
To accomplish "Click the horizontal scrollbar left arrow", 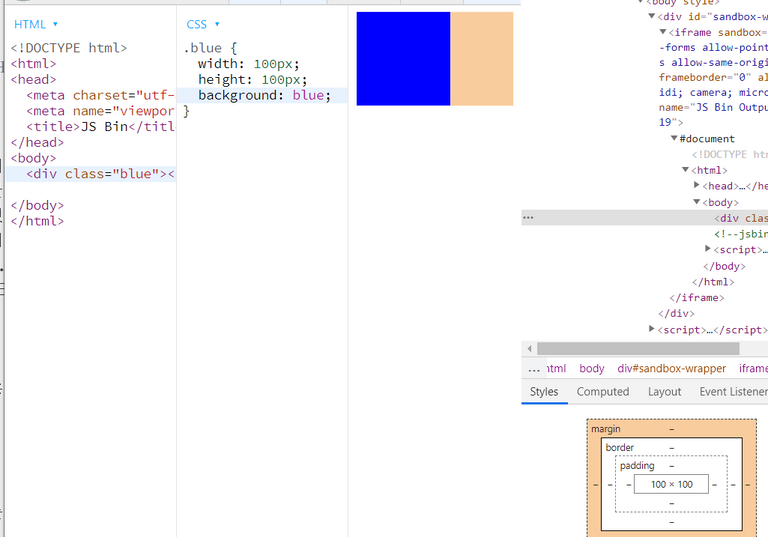I will (x=529, y=349).
